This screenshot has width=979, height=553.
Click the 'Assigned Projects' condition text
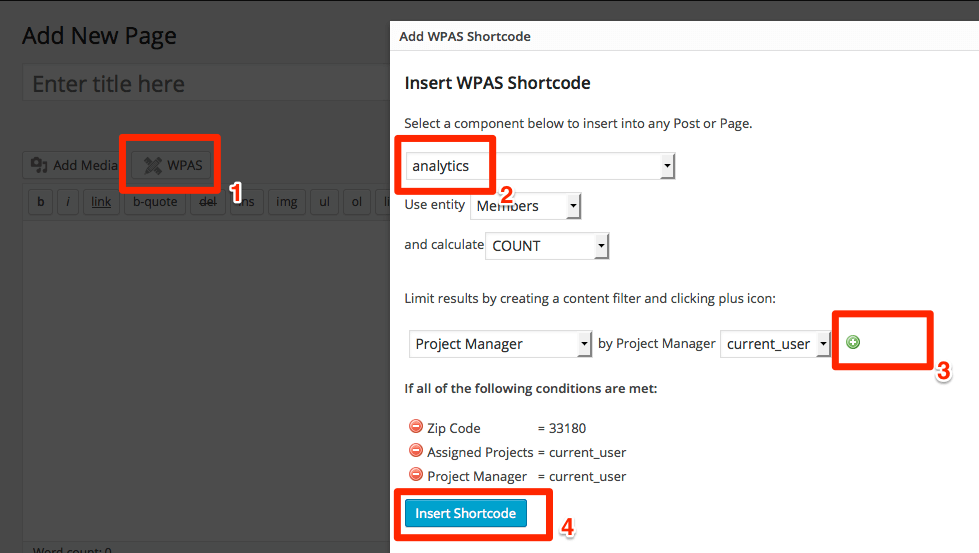[480, 453]
